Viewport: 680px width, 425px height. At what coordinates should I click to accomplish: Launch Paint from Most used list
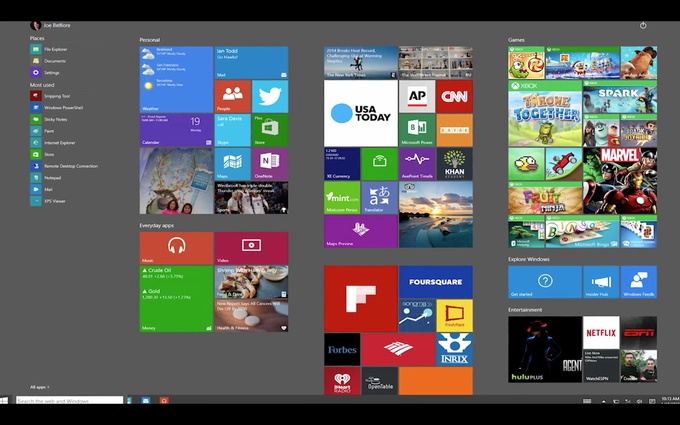tap(42, 131)
